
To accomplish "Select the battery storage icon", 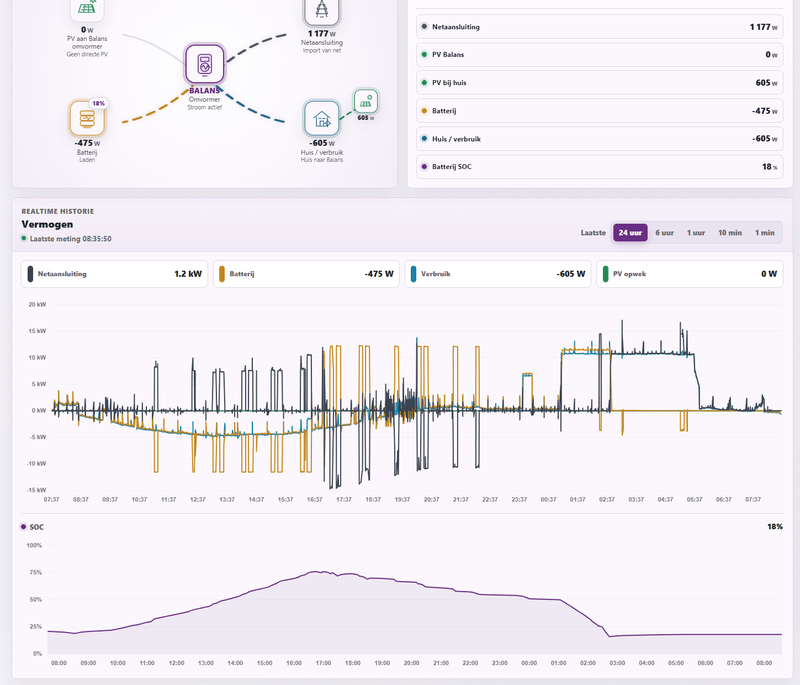I will 87,118.
